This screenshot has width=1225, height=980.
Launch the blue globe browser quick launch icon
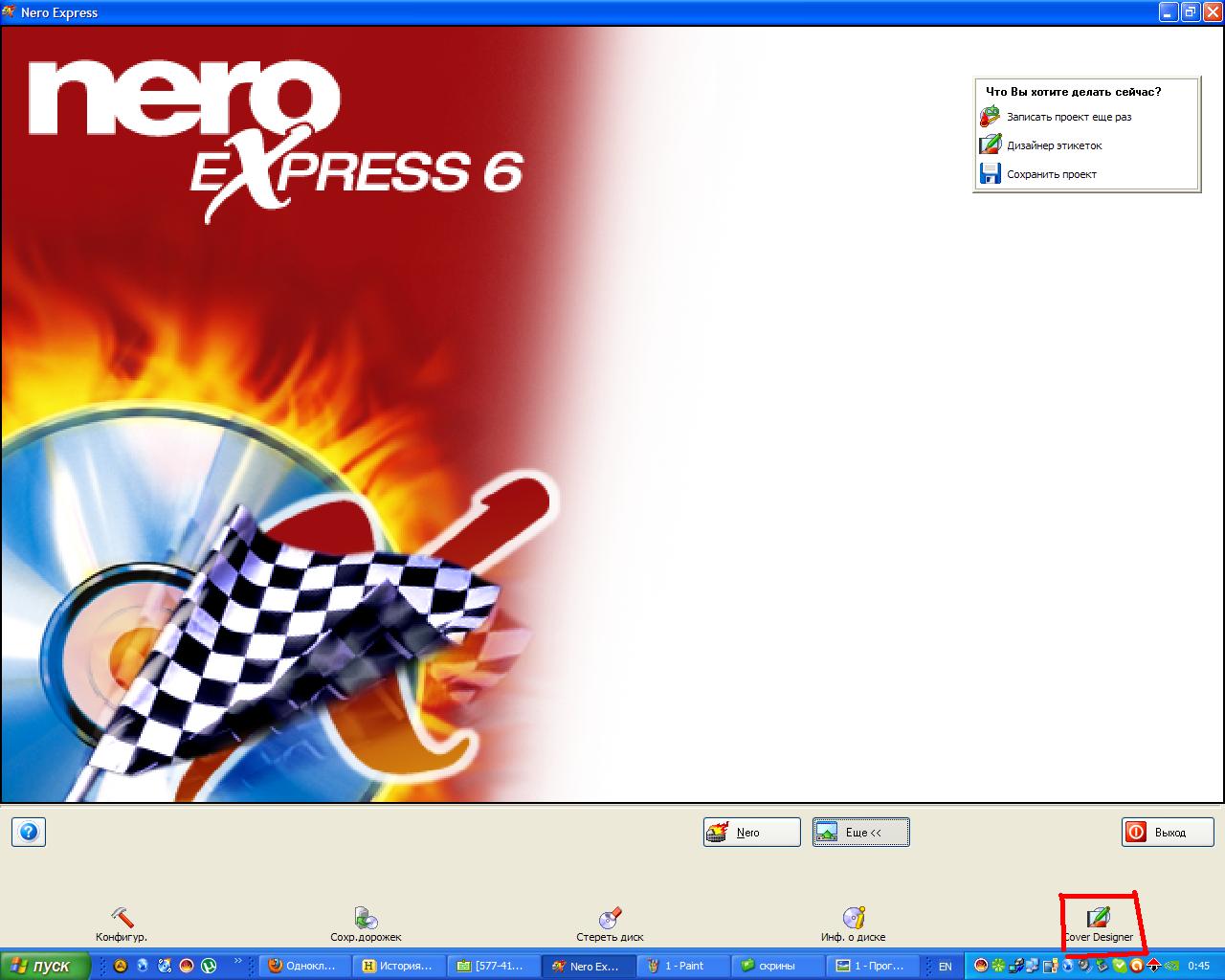[143, 966]
